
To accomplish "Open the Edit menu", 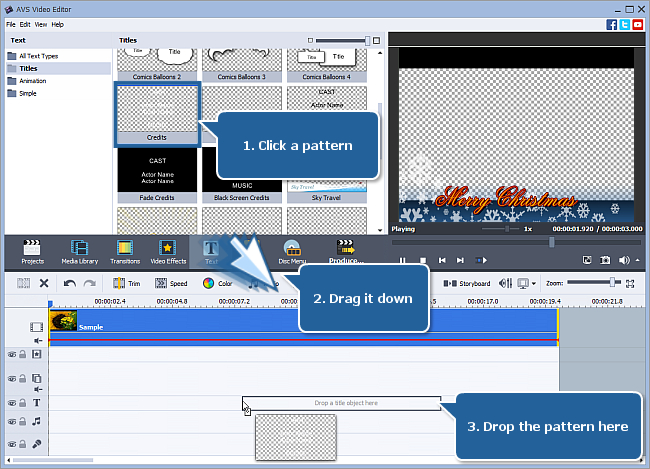I will [25, 24].
